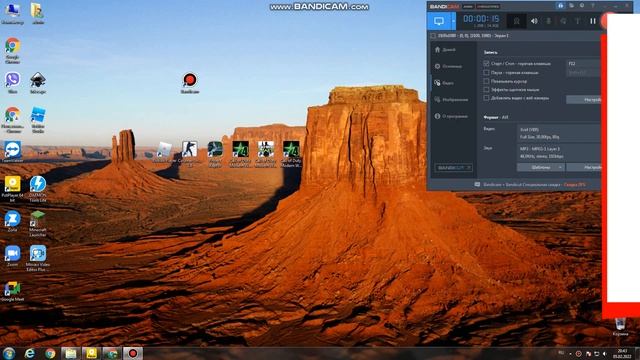Click recording area rectangle icon below timer
Screen dimensions: 640x360
(433, 36)
